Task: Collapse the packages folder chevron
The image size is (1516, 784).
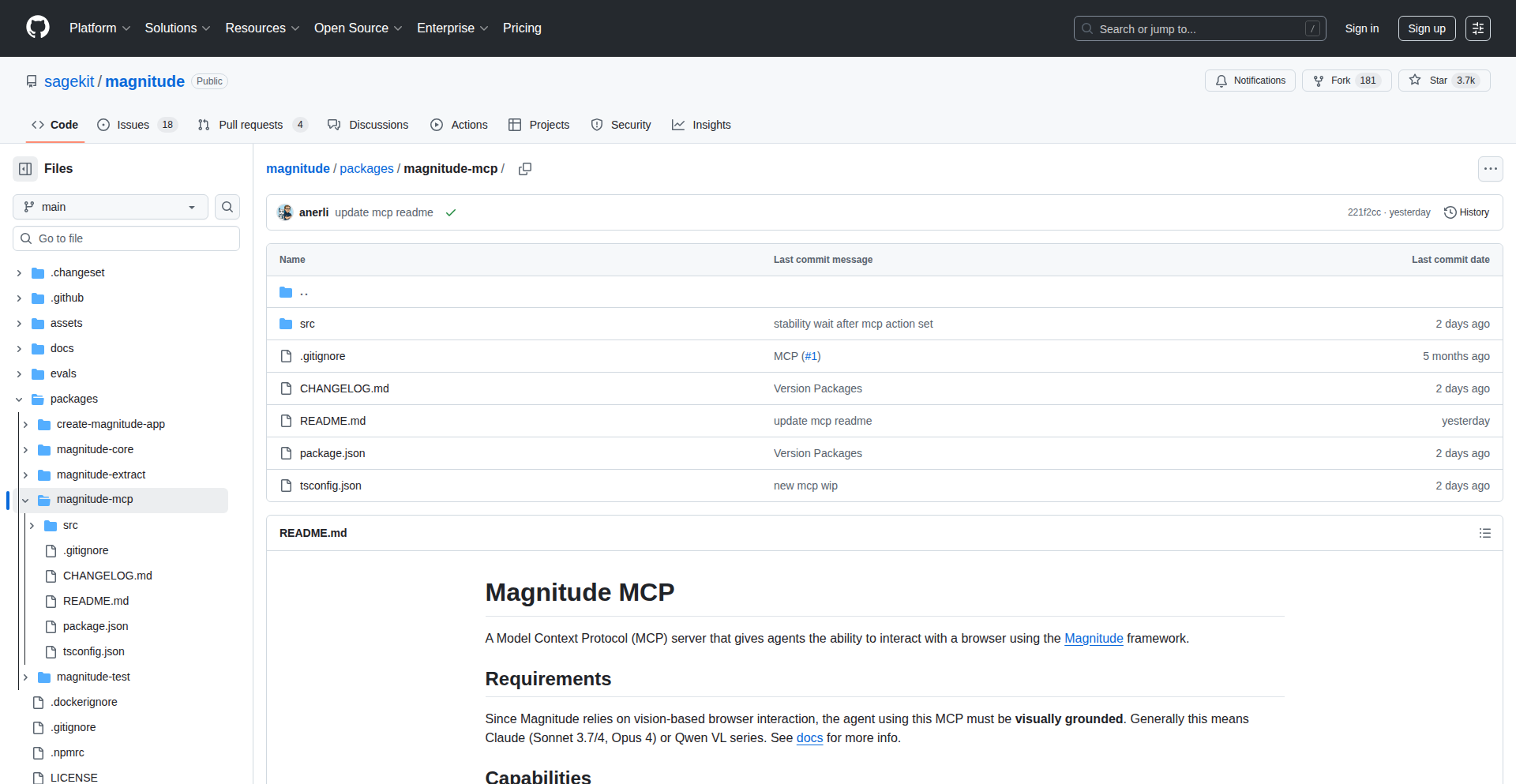Action: coord(19,400)
